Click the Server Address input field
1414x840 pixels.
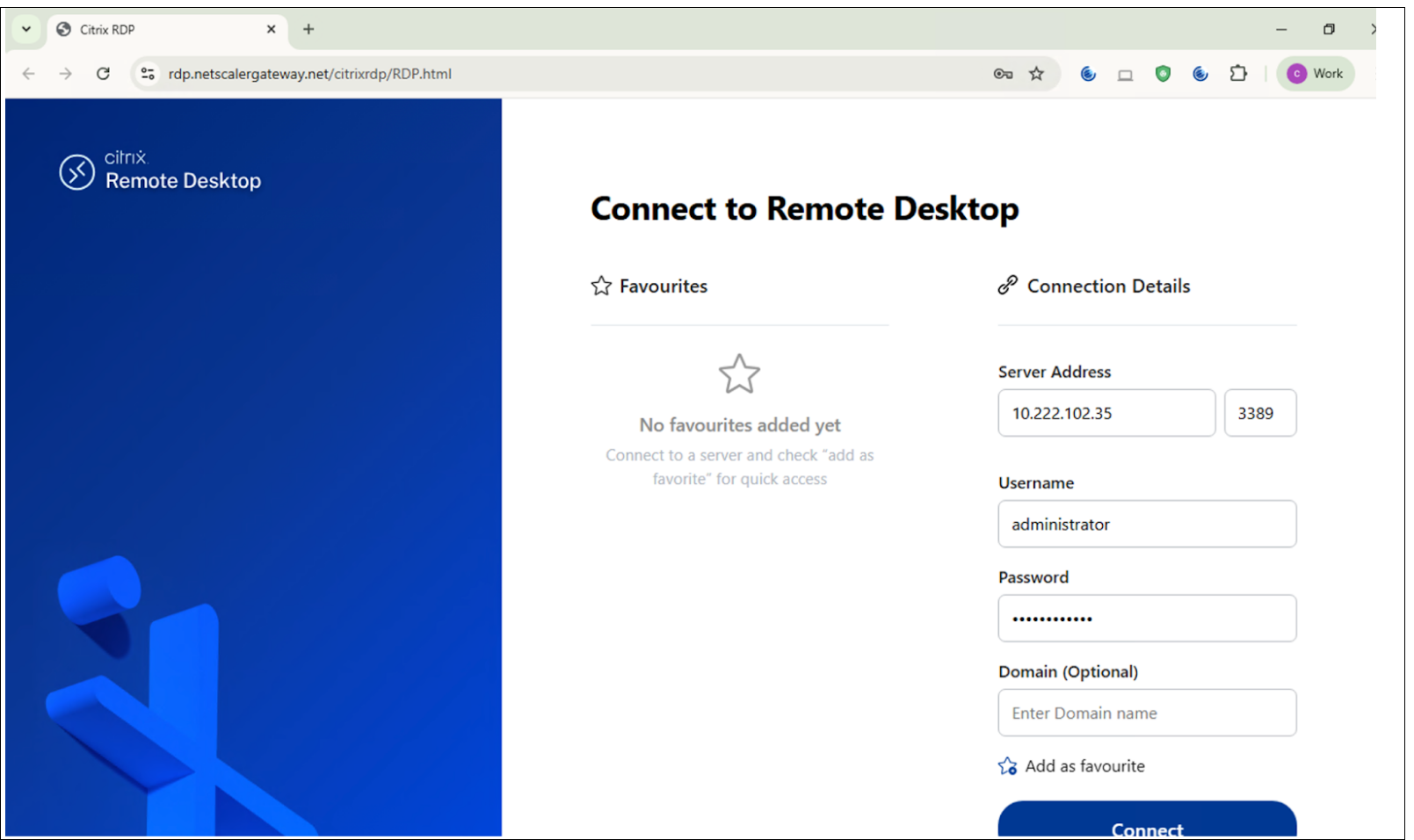(x=1106, y=413)
